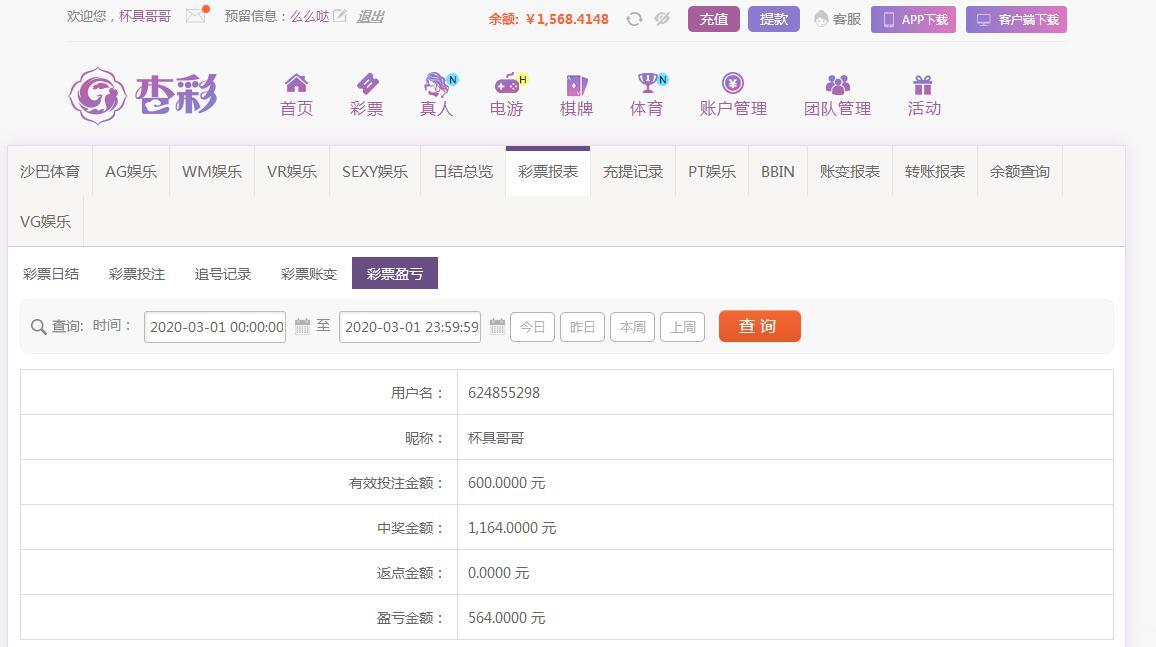Image resolution: width=1156 pixels, height=647 pixels.
Task: Click the 充值 recharge button
Action: 713,19
